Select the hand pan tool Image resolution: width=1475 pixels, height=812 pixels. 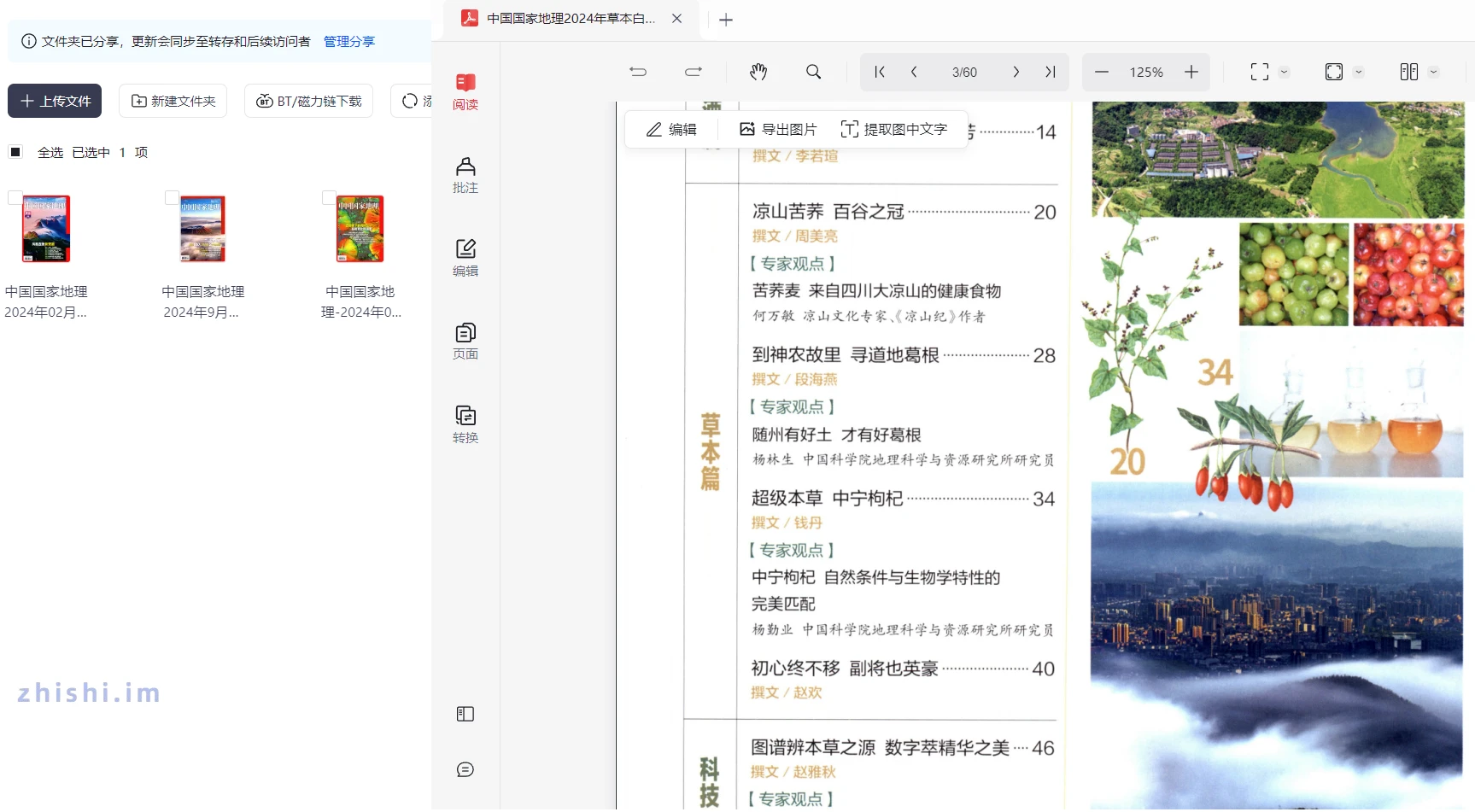(x=758, y=72)
